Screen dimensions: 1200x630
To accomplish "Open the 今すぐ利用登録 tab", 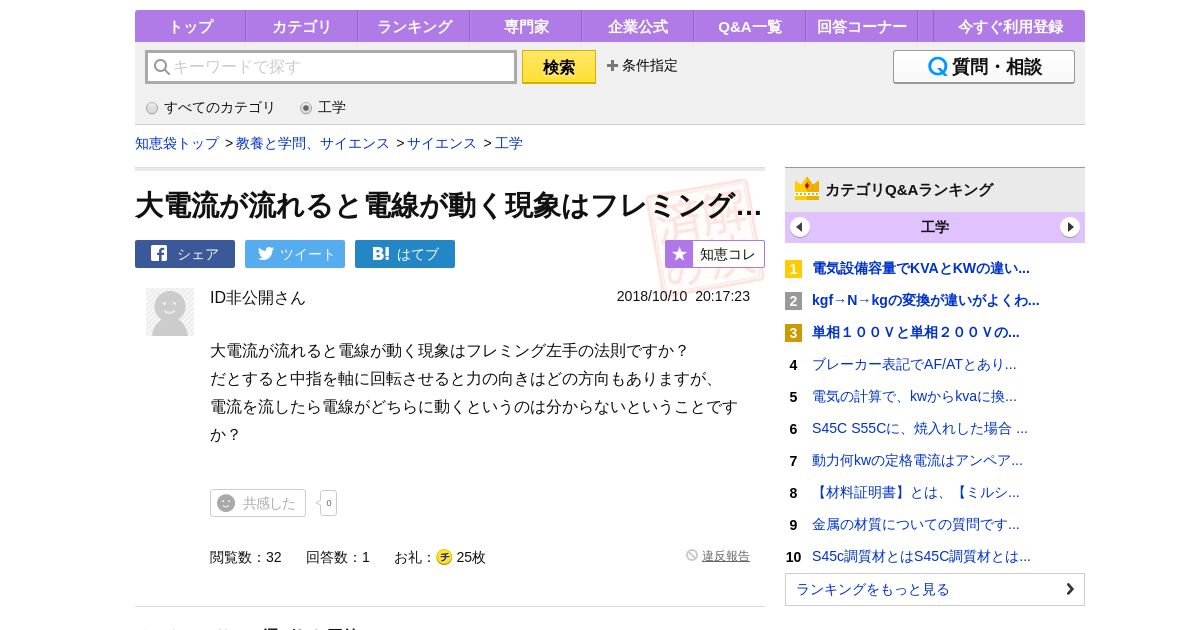I will pos(1010,26).
